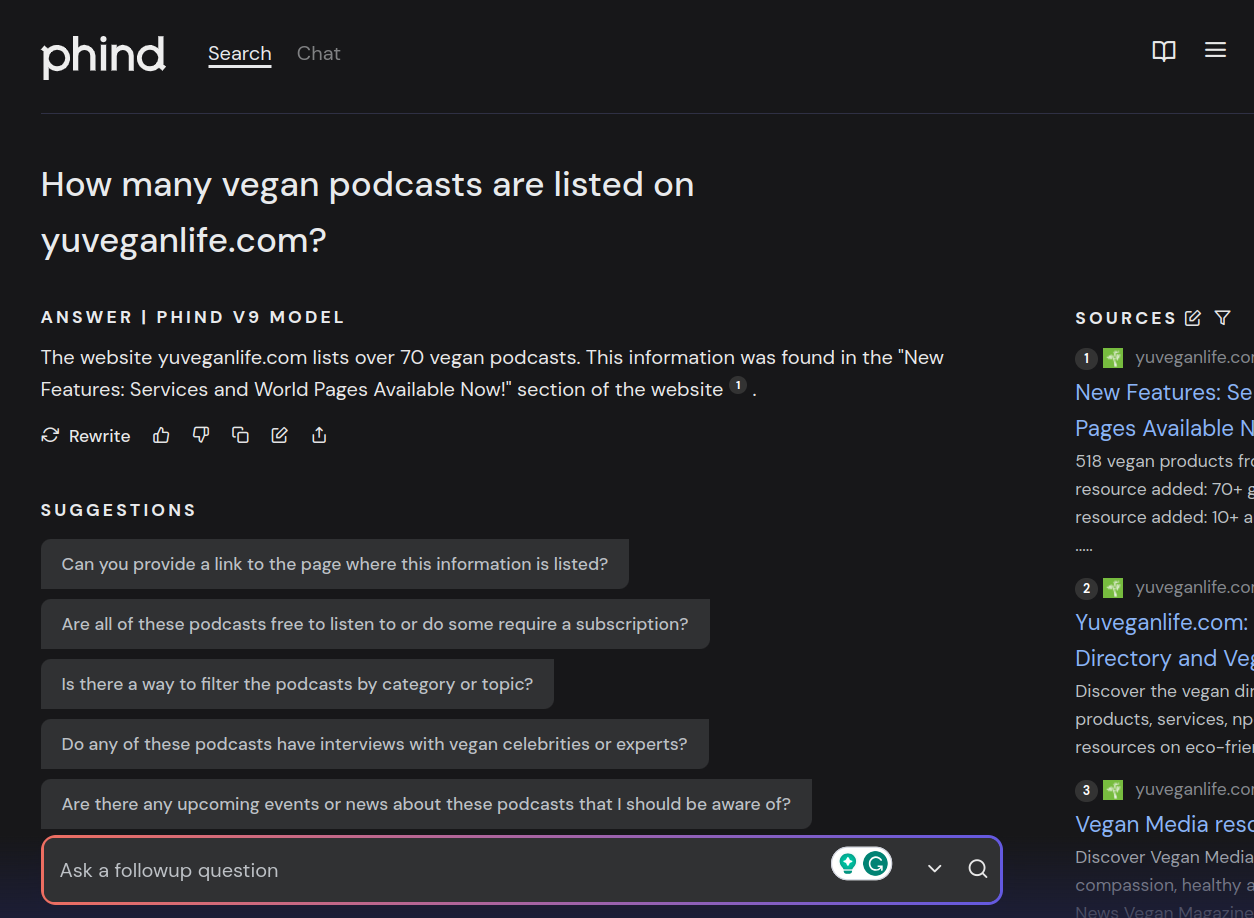Share the answer via share icon

click(319, 435)
